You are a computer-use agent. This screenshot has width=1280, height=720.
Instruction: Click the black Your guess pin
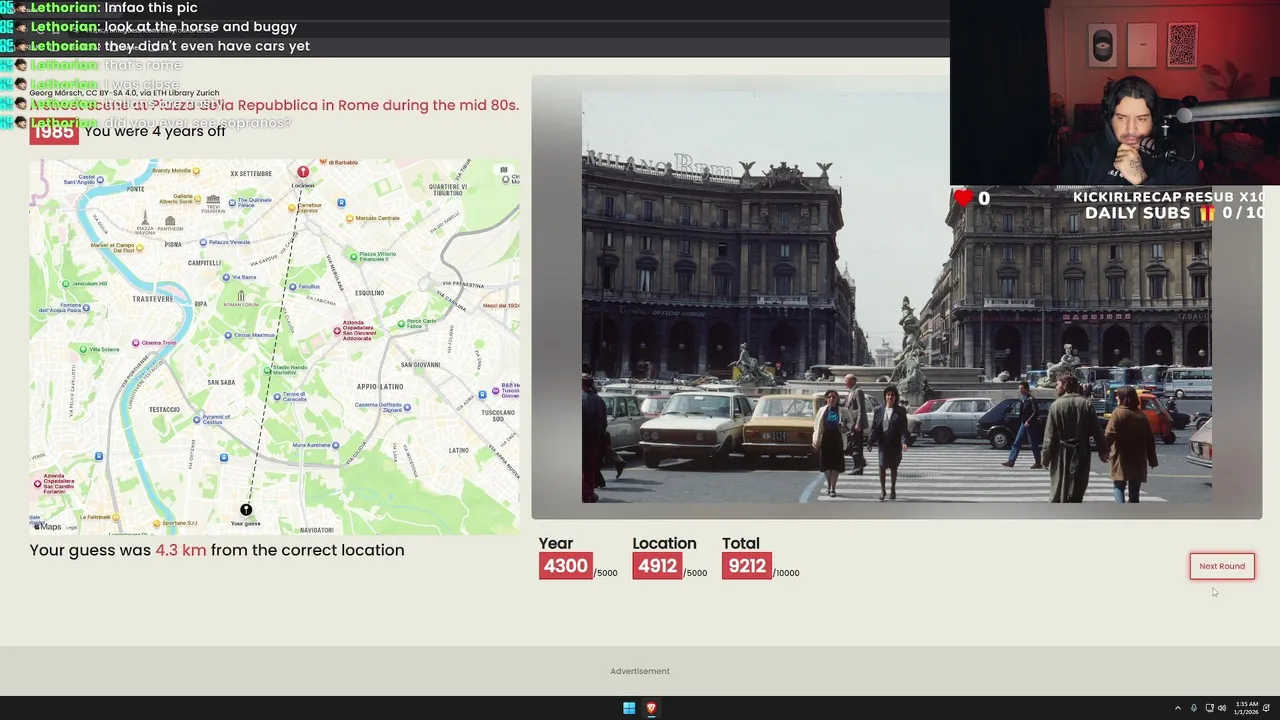click(x=246, y=510)
